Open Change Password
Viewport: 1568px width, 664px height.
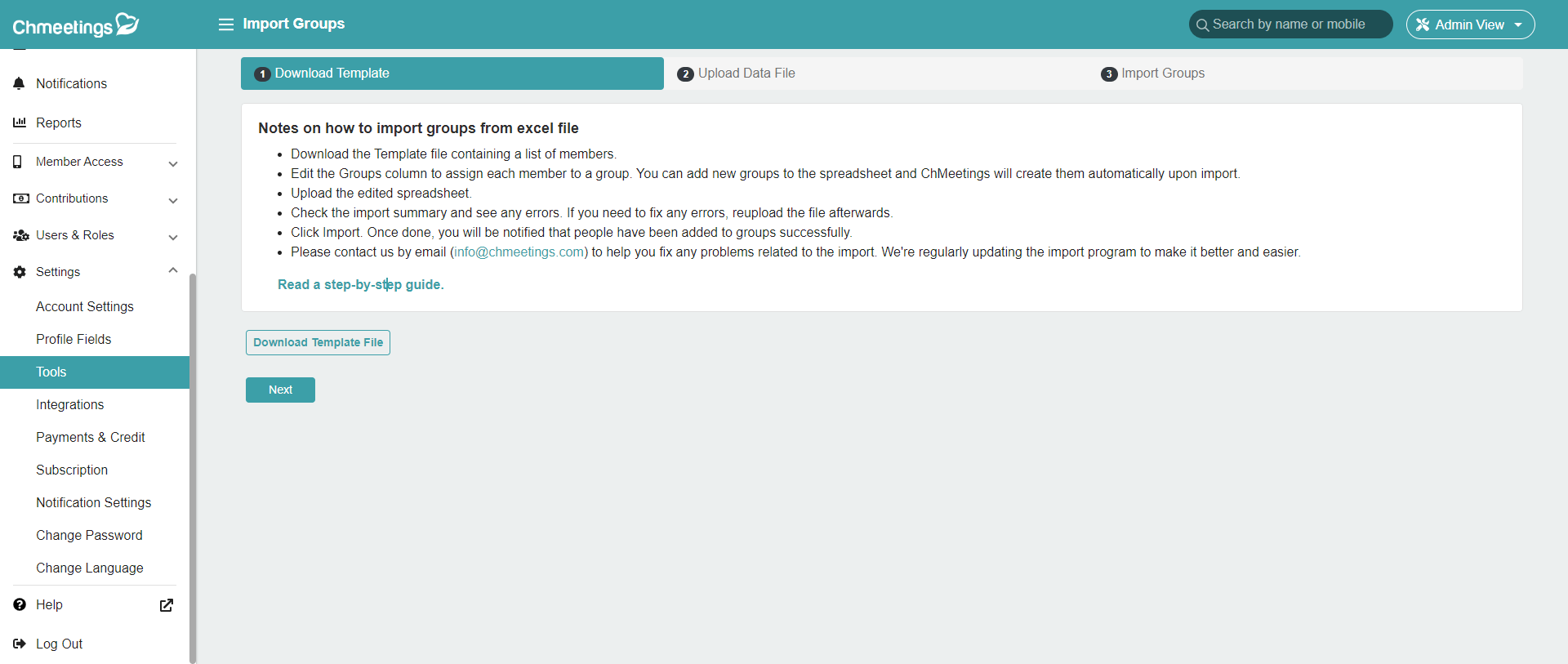click(x=89, y=535)
